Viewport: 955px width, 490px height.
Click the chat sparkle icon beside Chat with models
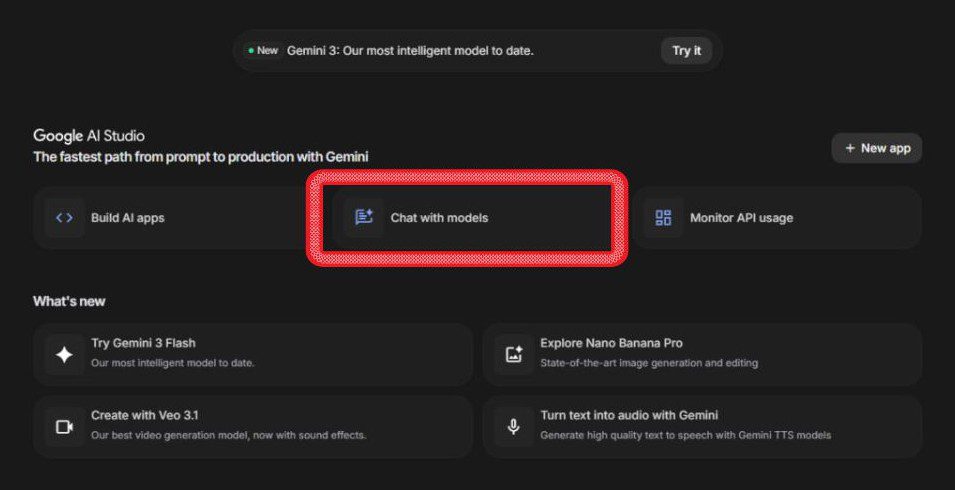coord(363,217)
